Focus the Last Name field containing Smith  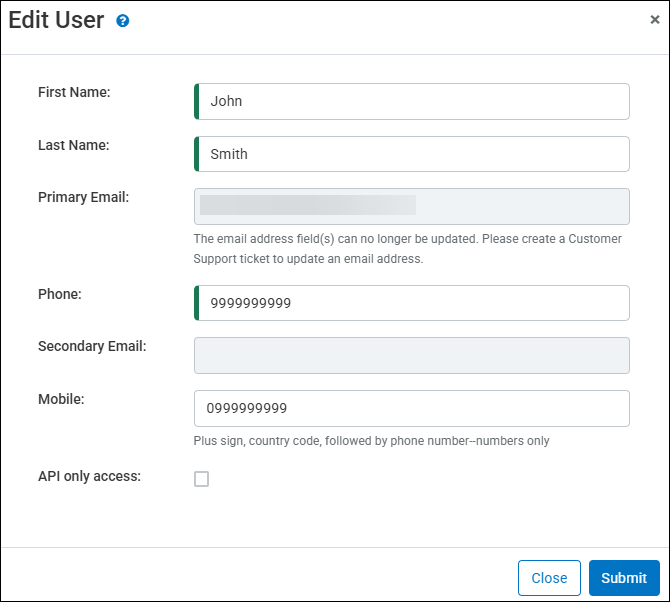(412, 154)
